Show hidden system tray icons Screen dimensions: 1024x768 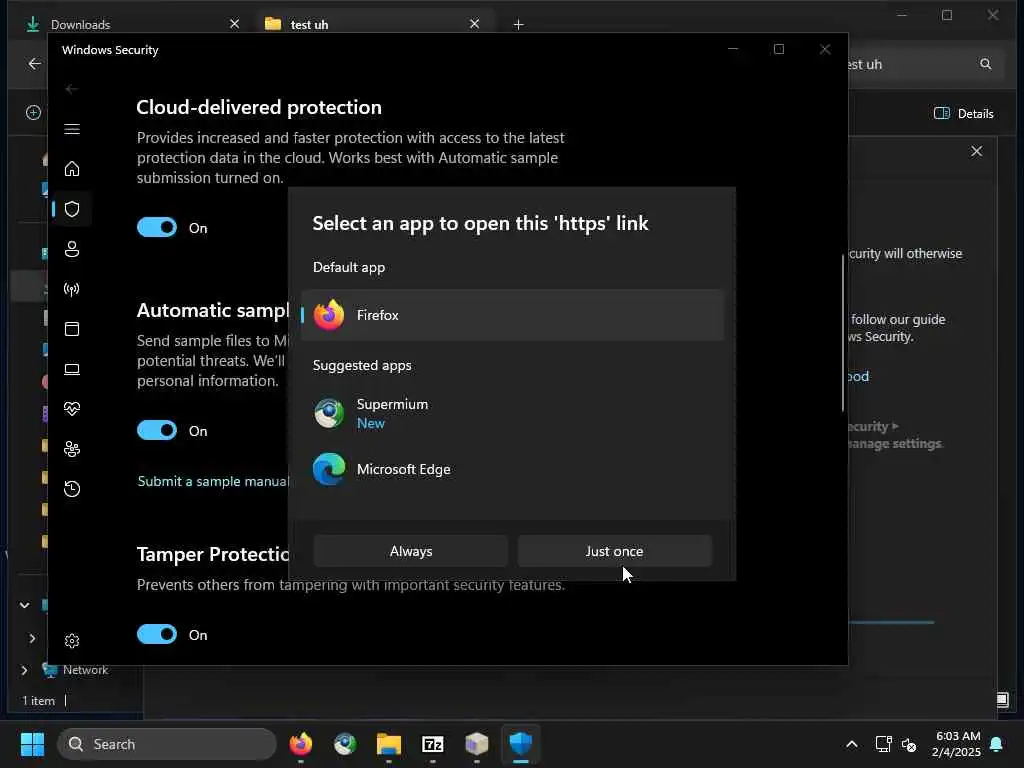pyautogui.click(x=852, y=744)
